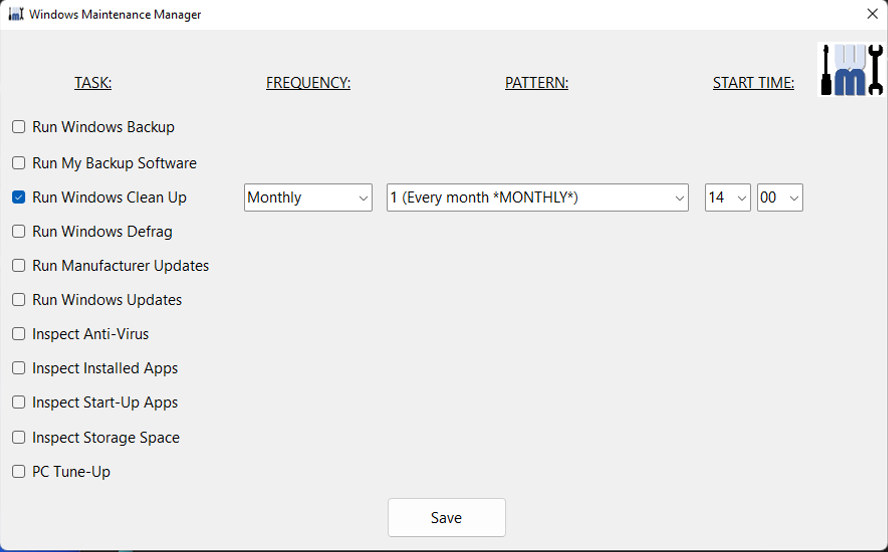Click the Windows Maintenance Manager title text
The width and height of the screenshot is (888, 552).
coord(115,15)
